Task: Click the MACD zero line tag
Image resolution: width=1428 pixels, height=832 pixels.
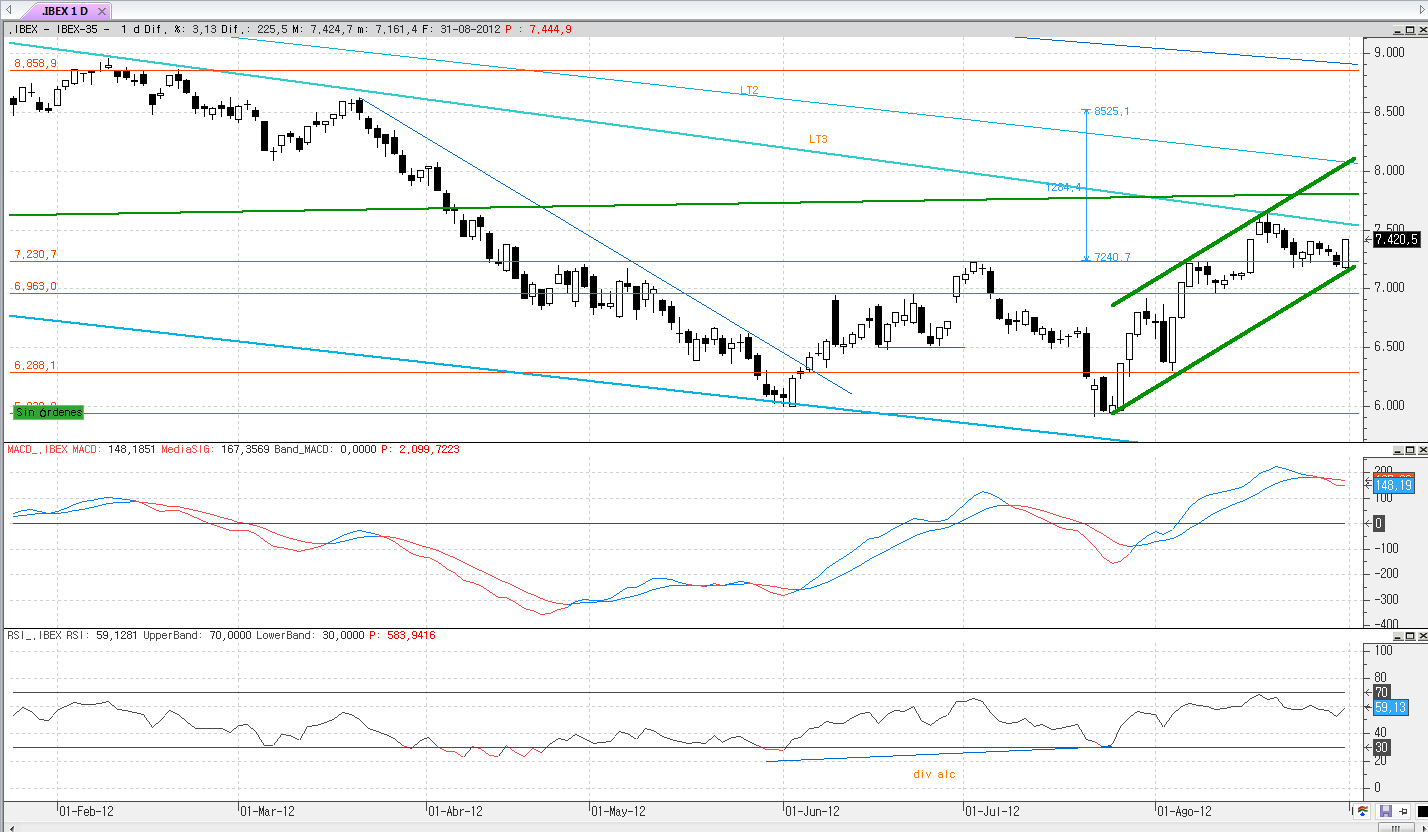Action: point(1379,523)
